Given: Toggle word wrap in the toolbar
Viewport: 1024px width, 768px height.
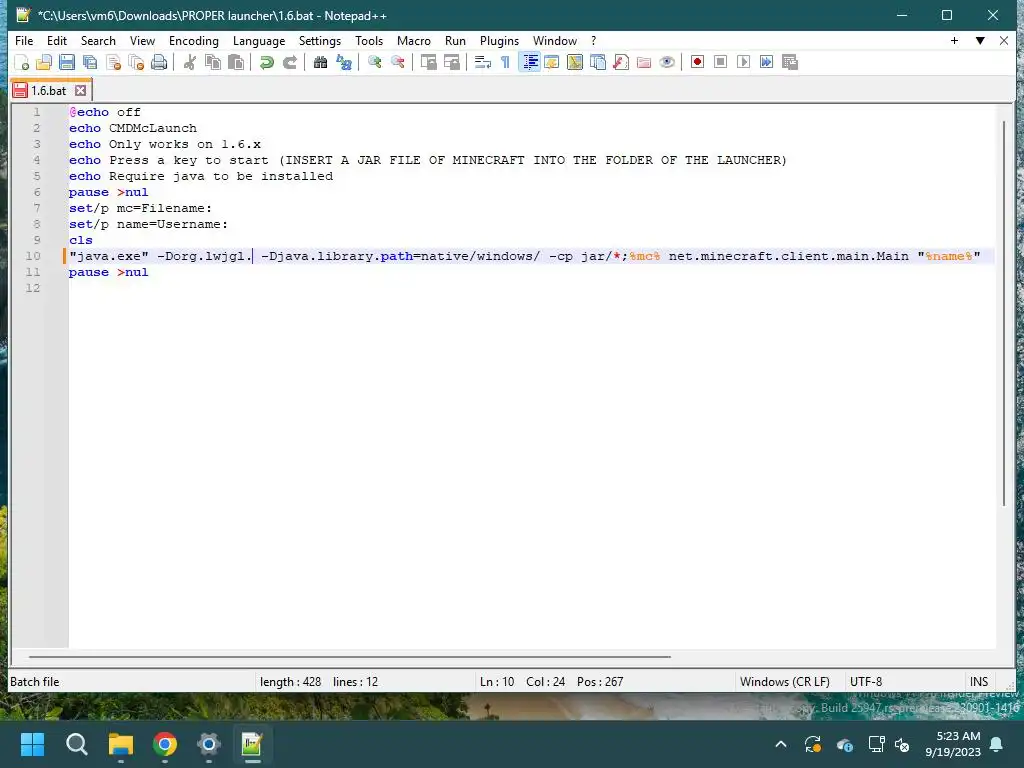Looking at the screenshot, I should click(483, 62).
